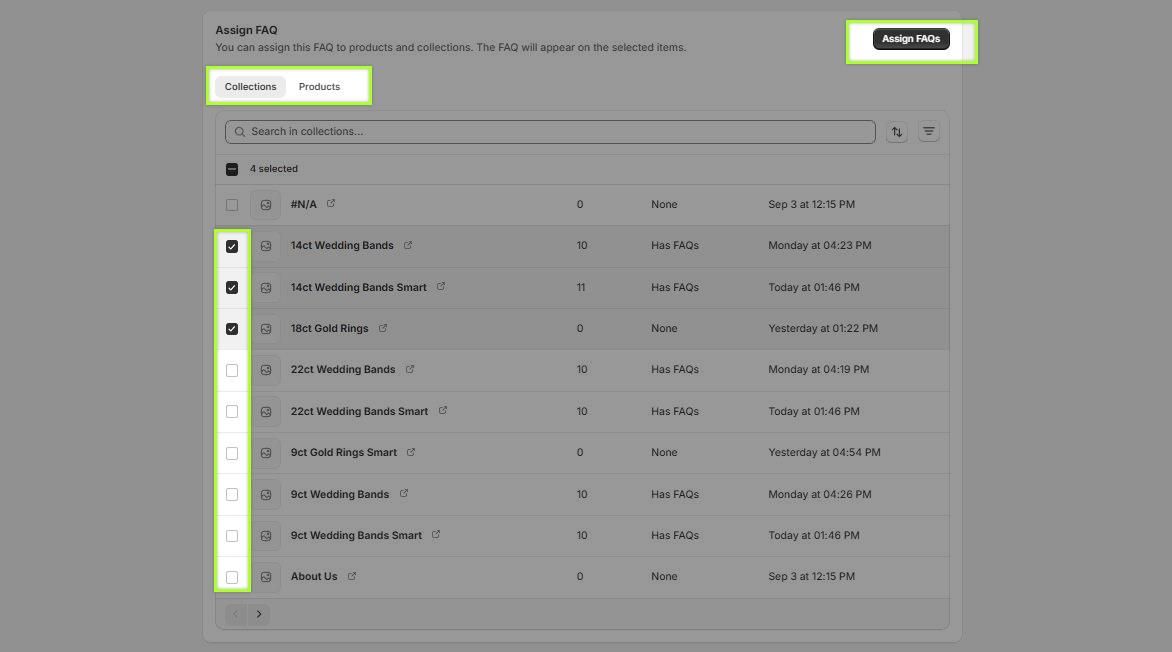The image size is (1172, 652).
Task: Open external link icon beside #N/A collection
Action: pos(331,204)
